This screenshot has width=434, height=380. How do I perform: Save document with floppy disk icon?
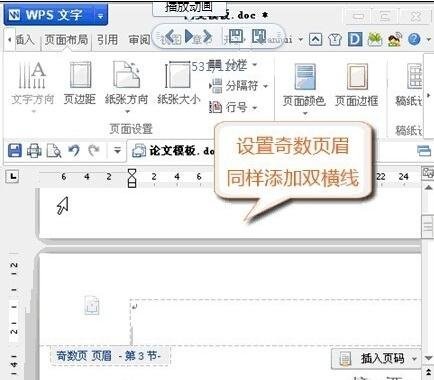[15, 151]
